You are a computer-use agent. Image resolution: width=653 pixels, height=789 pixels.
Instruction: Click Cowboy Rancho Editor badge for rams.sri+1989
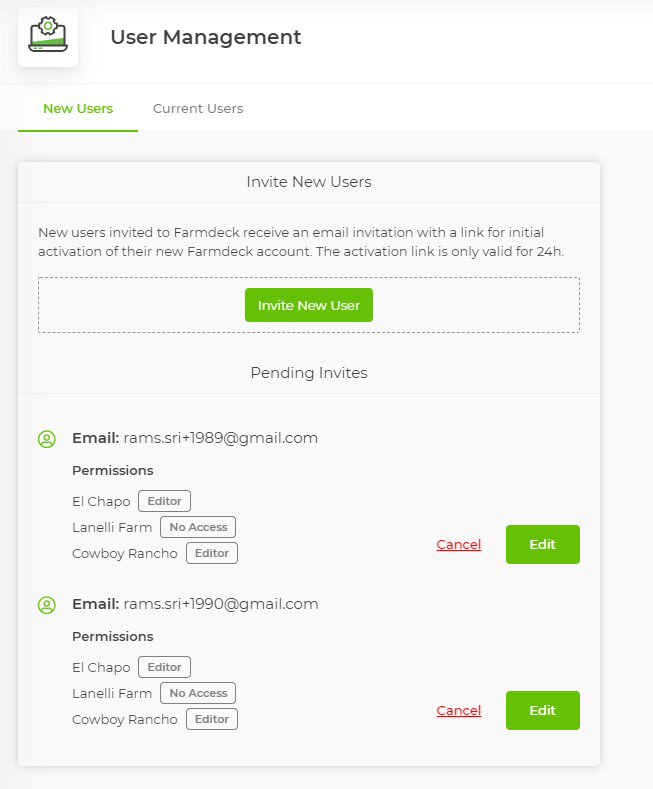(x=211, y=553)
